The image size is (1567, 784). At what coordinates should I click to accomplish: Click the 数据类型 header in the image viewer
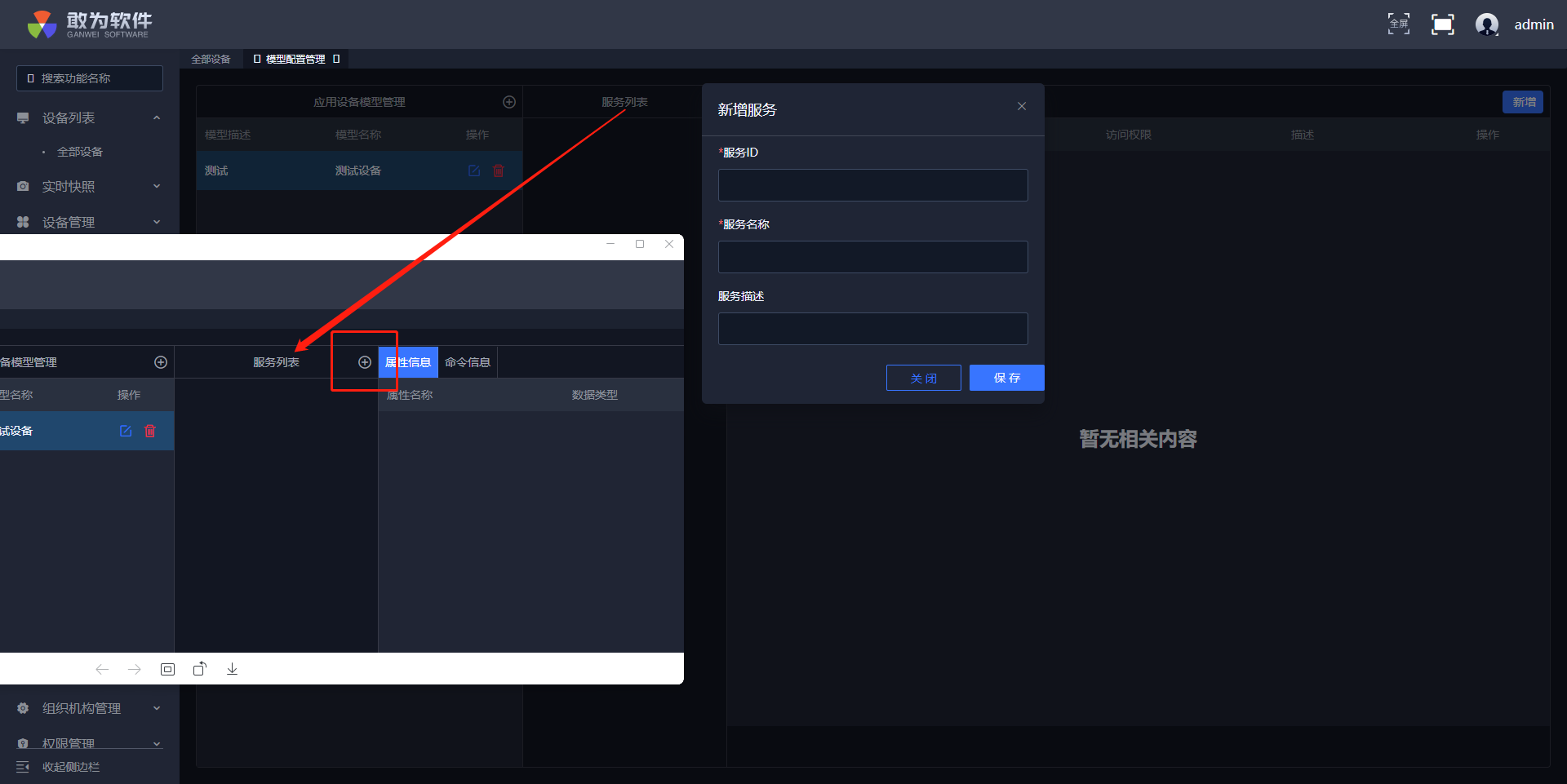[595, 395]
